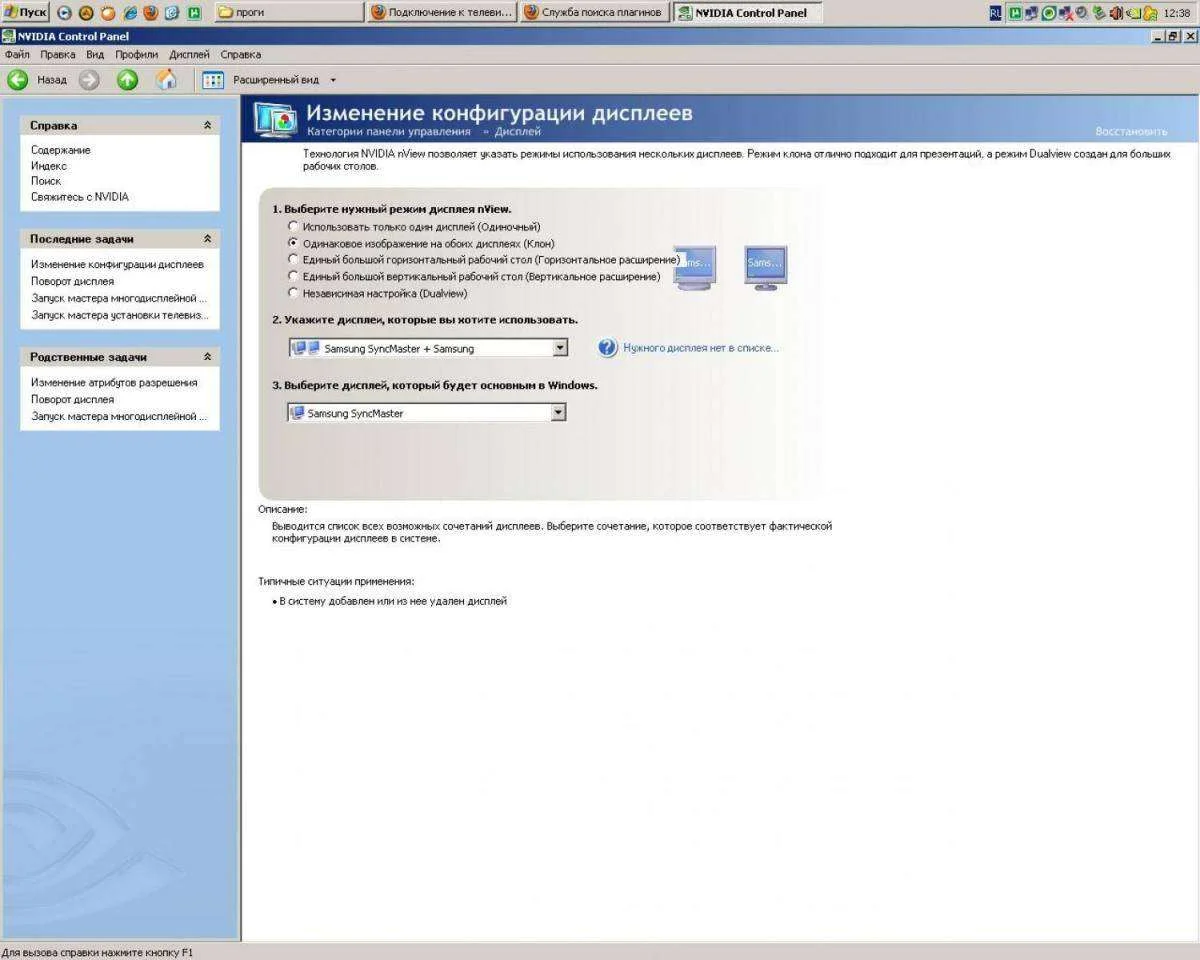Viewport: 1200px width, 960px height.
Task: Switch to Служба поиска плагинов window
Action: (x=594, y=12)
